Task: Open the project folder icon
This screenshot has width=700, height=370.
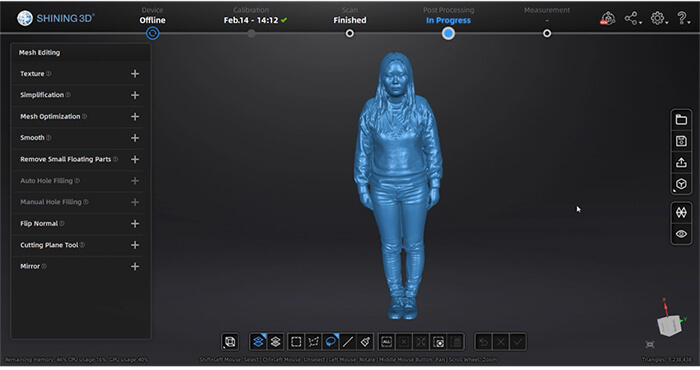Action: [x=681, y=120]
